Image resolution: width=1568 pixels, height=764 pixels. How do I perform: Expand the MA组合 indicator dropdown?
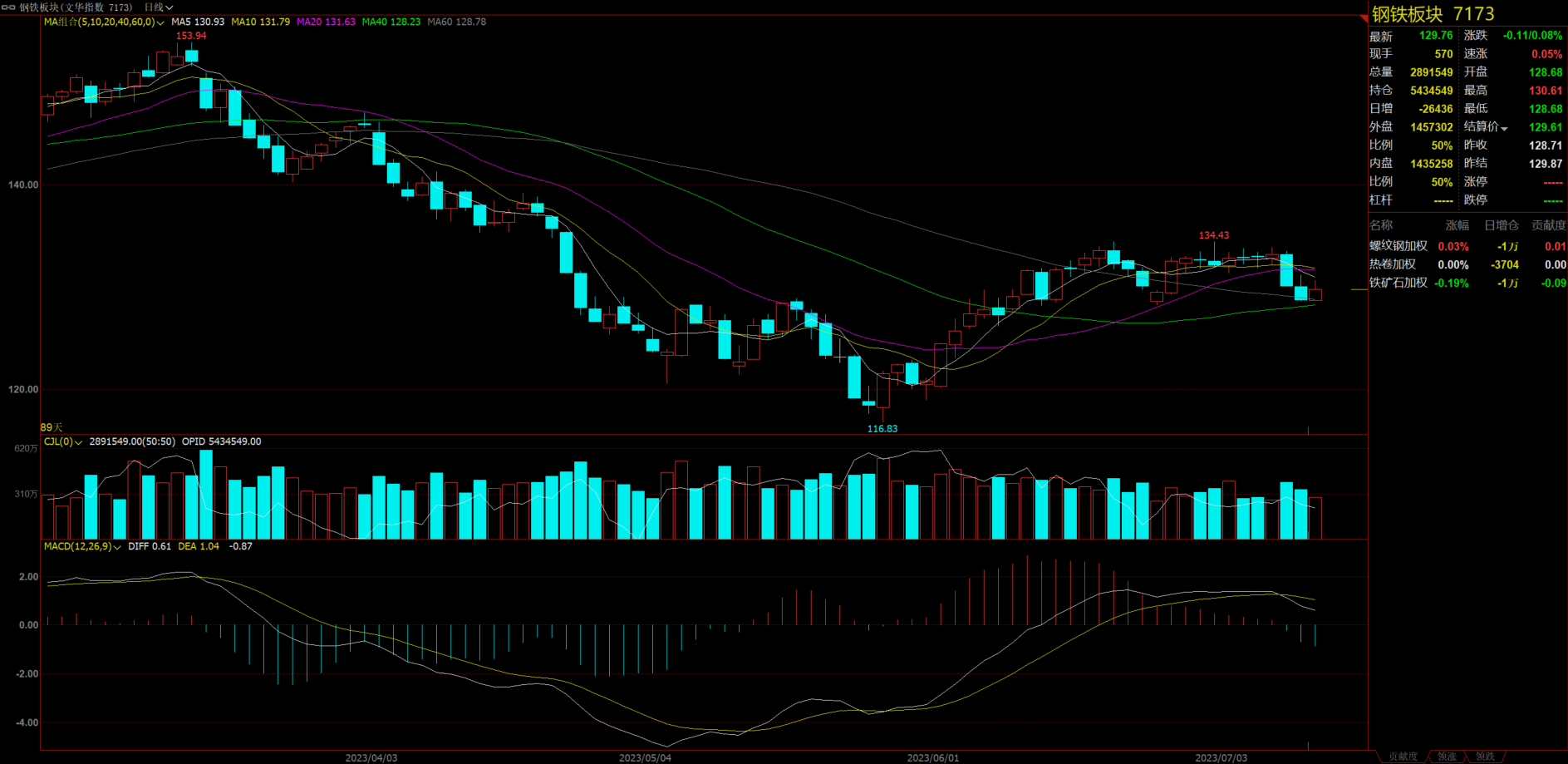tap(160, 22)
